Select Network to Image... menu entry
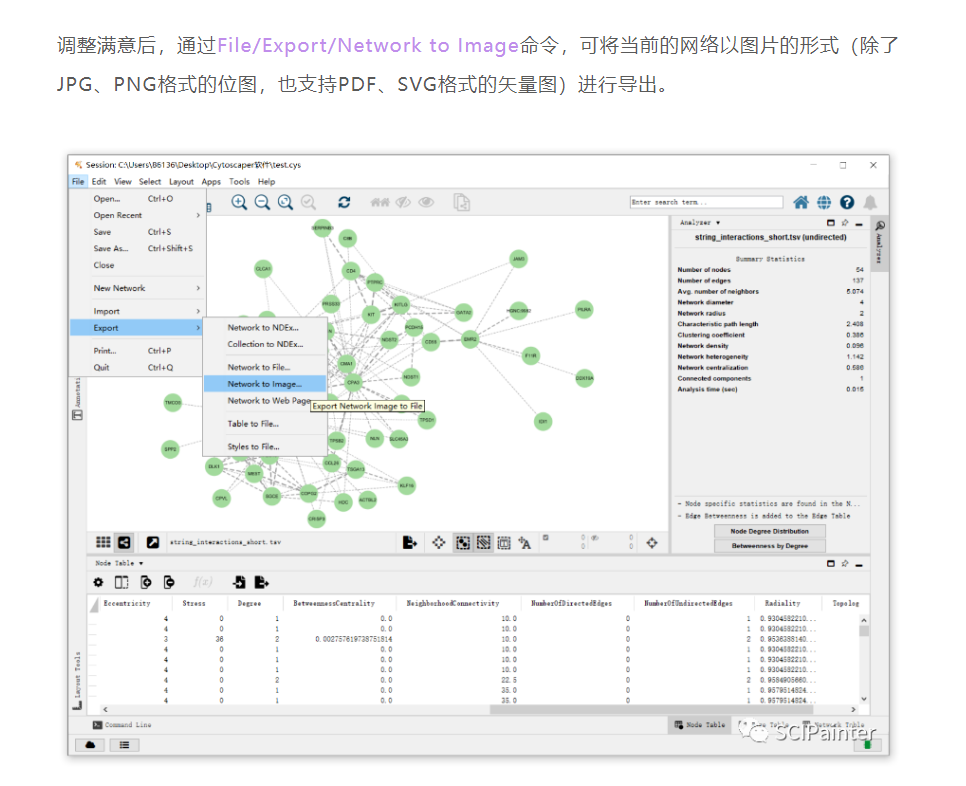966x786 pixels. click(265, 384)
